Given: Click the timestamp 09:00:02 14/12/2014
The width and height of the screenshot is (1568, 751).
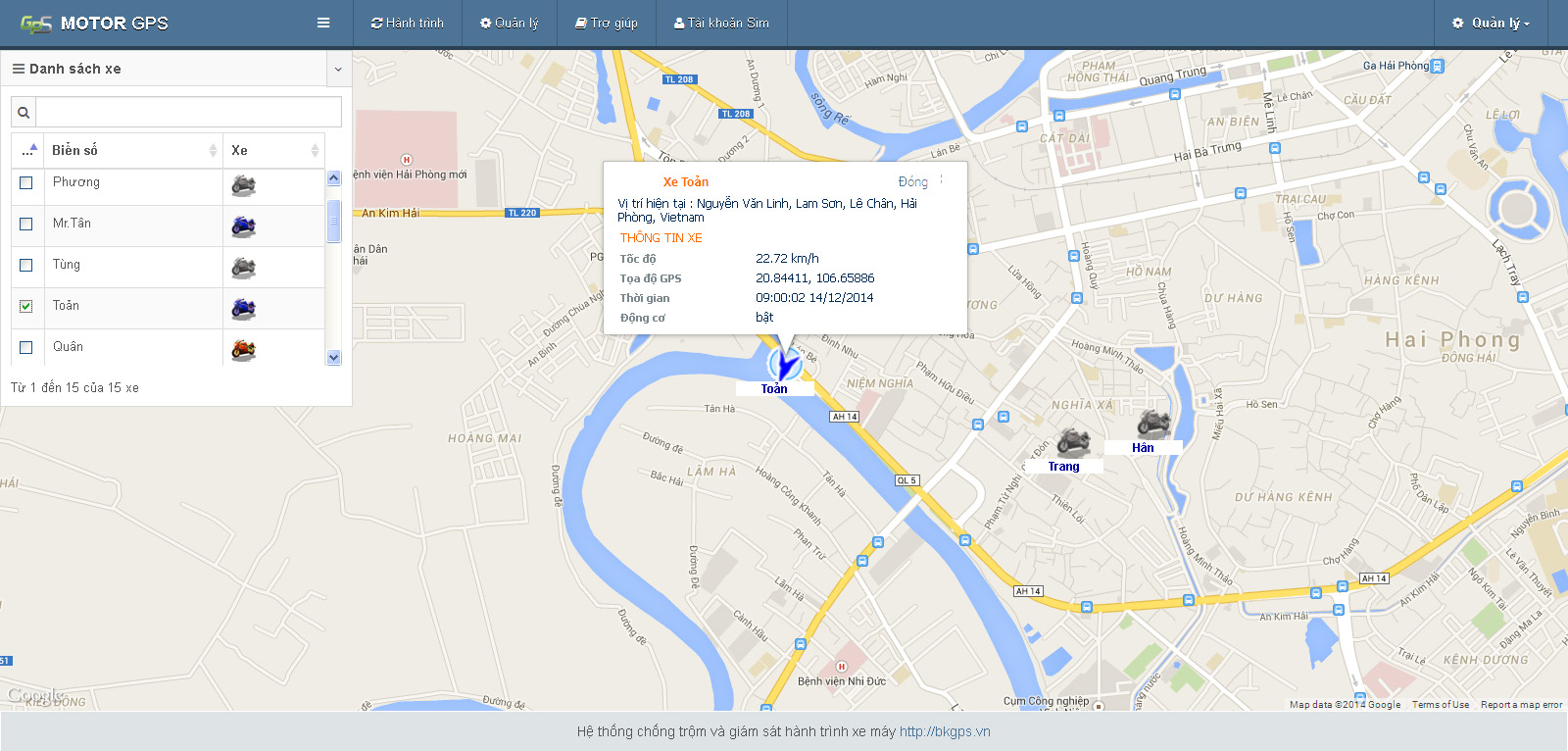Looking at the screenshot, I should coord(814,298).
